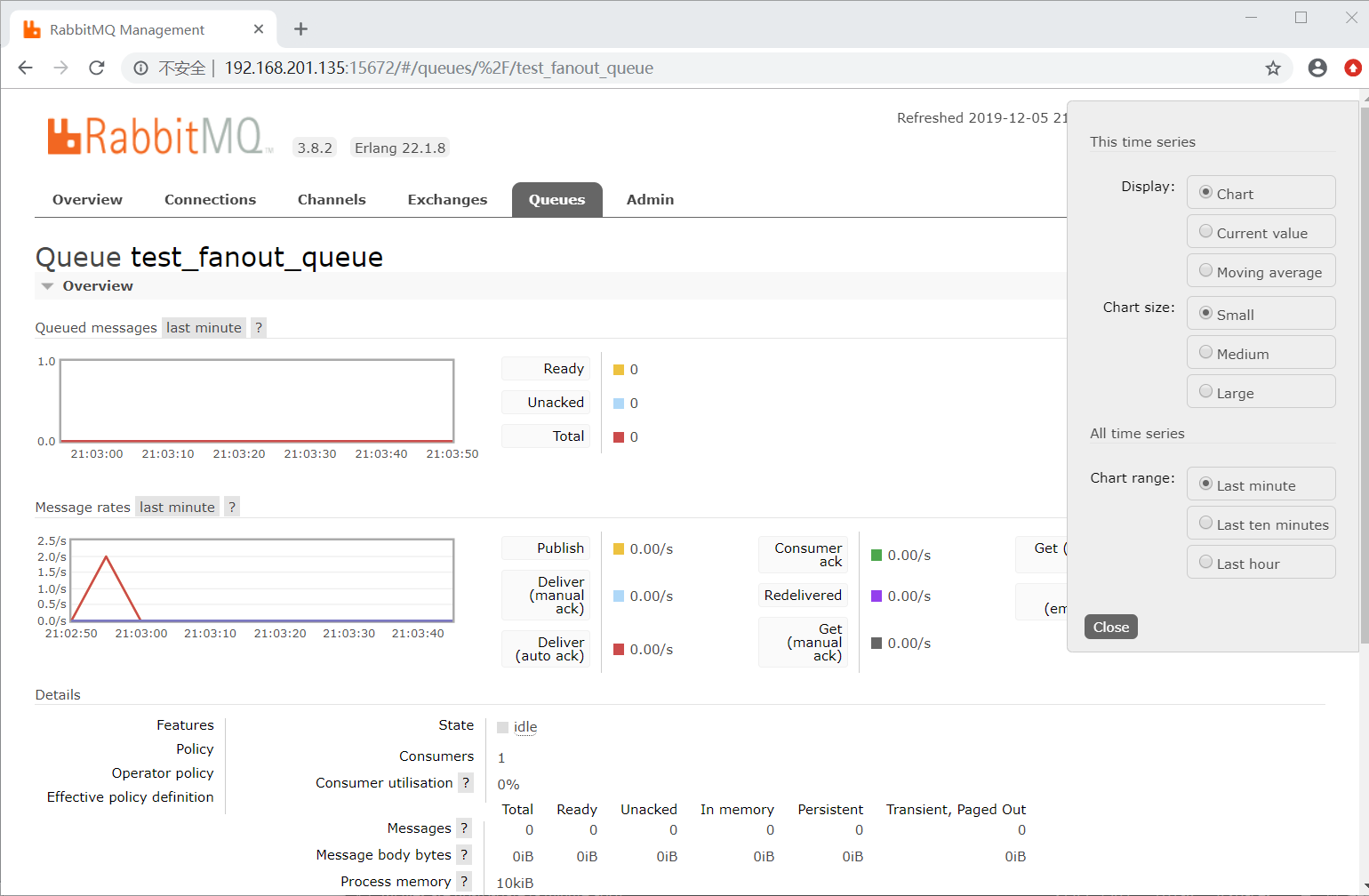Switch to the Connections tab

[x=210, y=199]
